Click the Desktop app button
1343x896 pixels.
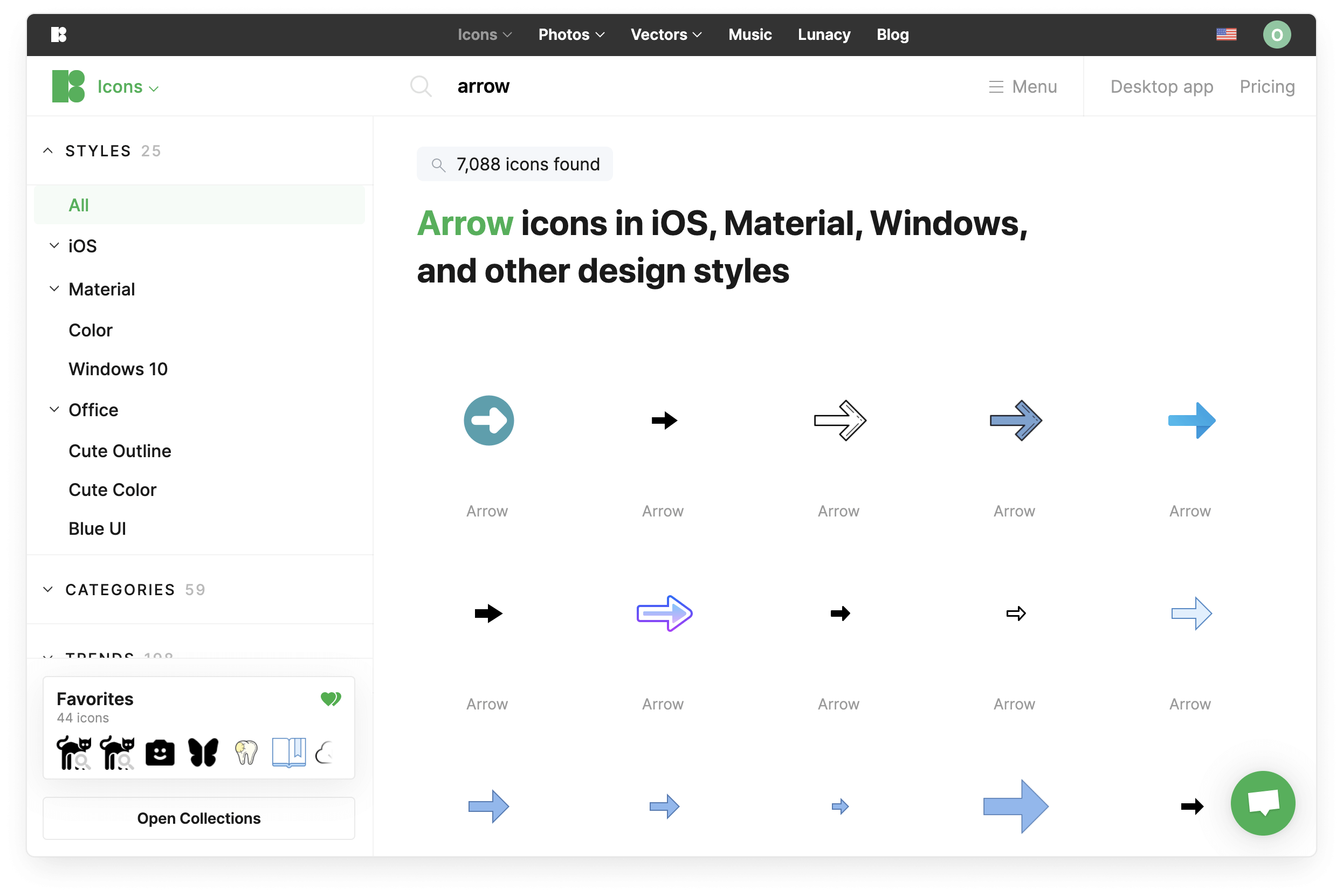(x=1162, y=86)
